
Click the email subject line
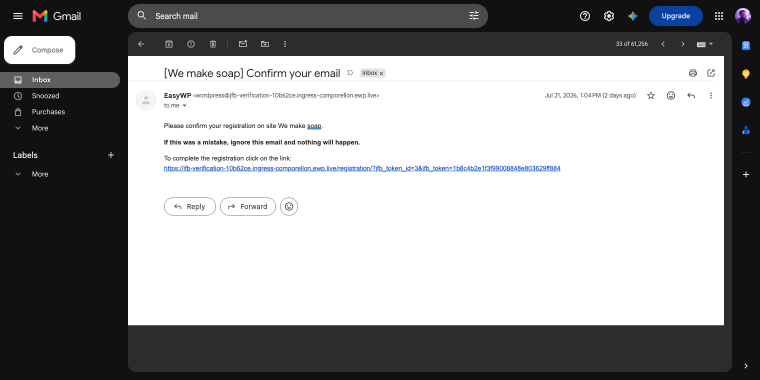pyautogui.click(x=252, y=73)
